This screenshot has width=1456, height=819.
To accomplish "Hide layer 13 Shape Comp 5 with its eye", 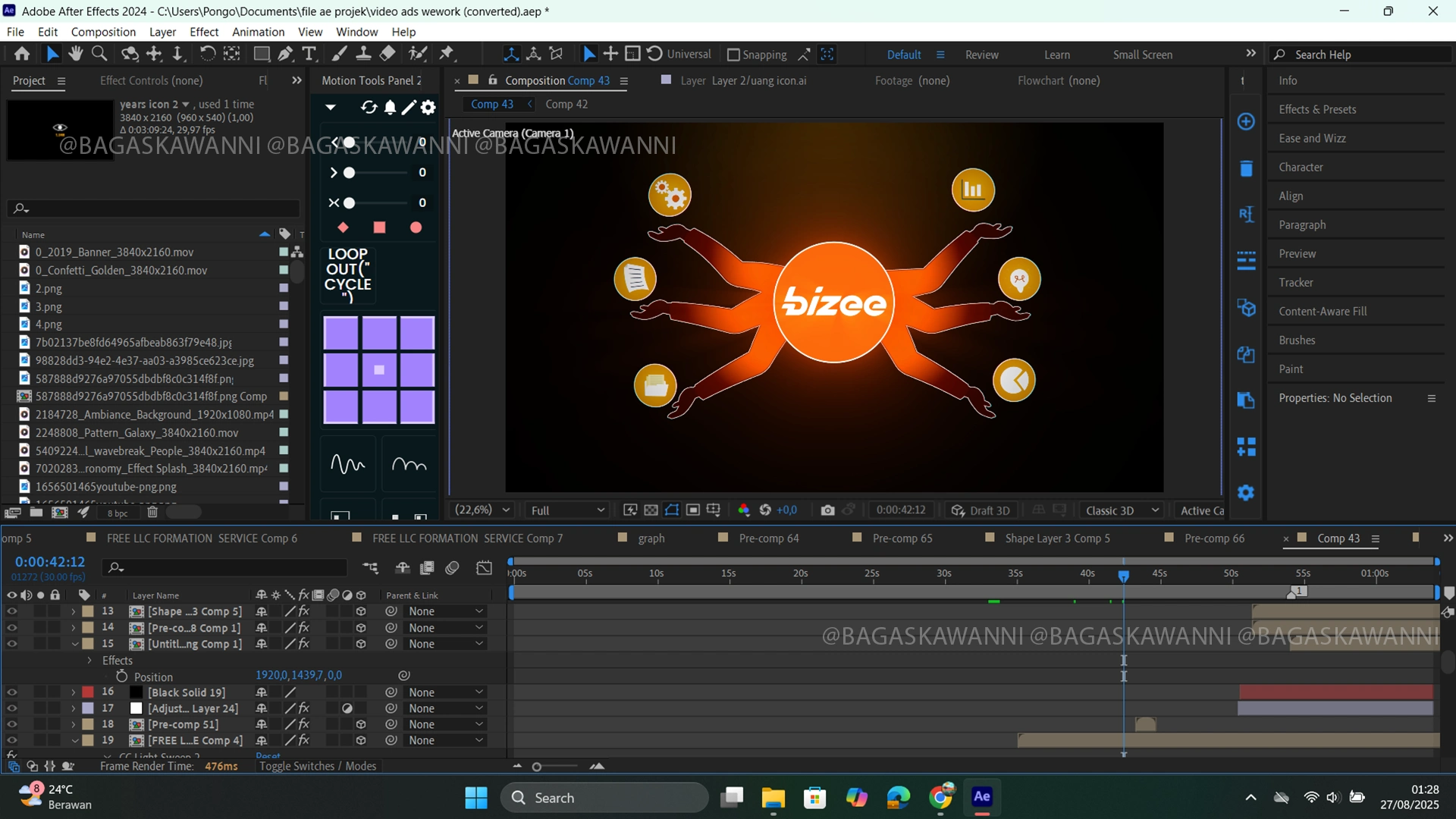I will click(11, 611).
